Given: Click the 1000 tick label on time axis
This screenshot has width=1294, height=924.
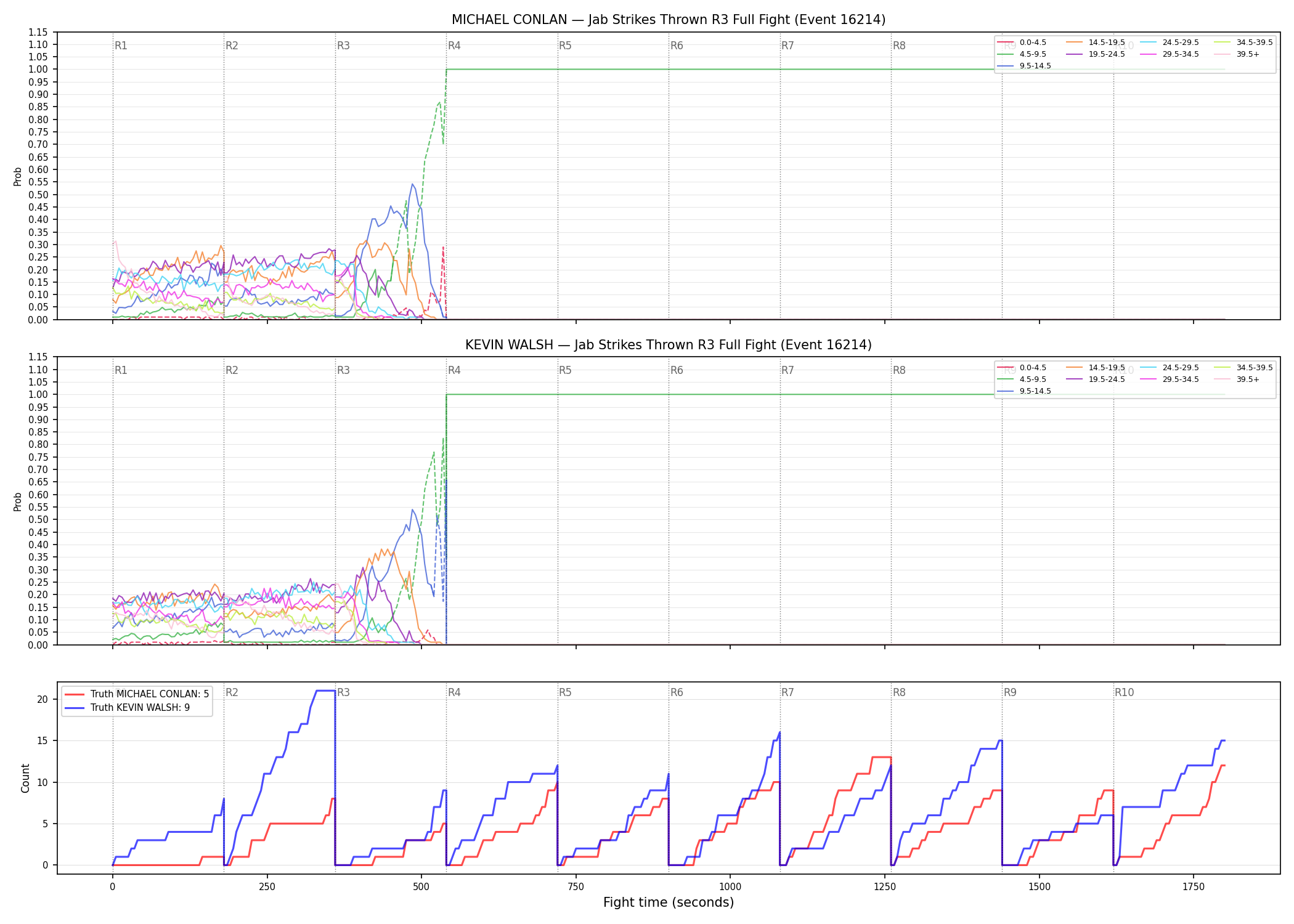Looking at the screenshot, I should coord(730,887).
